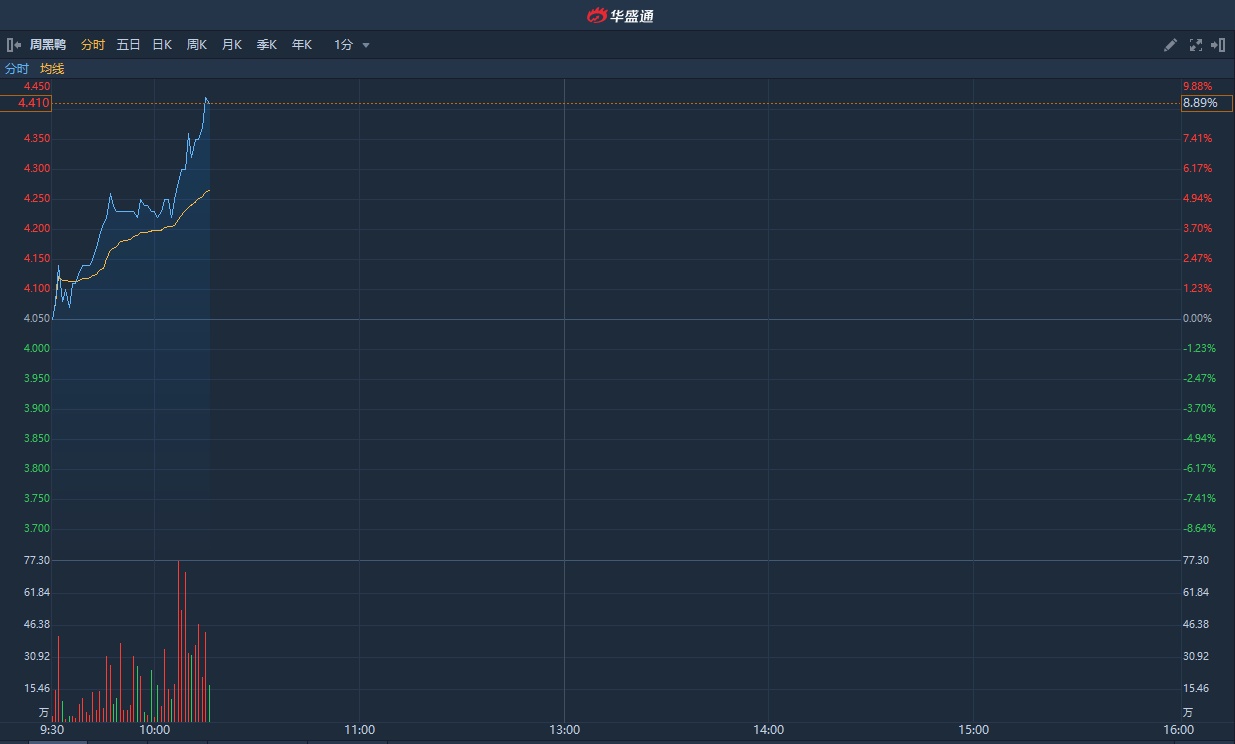
Task: Collapse the right side panel icon
Action: [1218, 45]
